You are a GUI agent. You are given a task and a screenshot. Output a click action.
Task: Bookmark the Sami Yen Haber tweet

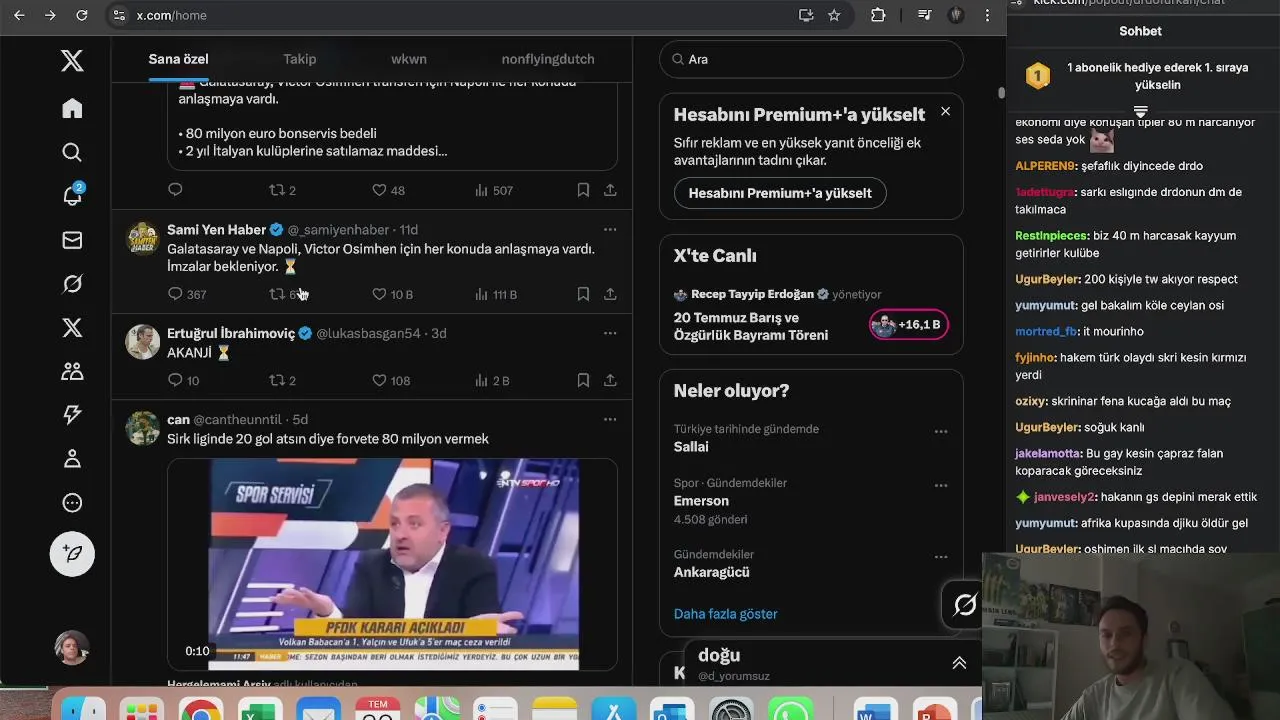tap(583, 294)
